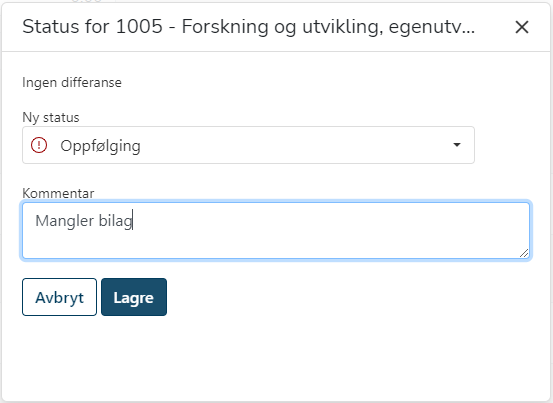Screen dimensions: 553x403
Task: Place cursor on the word bilag
Action: pos(115,221)
